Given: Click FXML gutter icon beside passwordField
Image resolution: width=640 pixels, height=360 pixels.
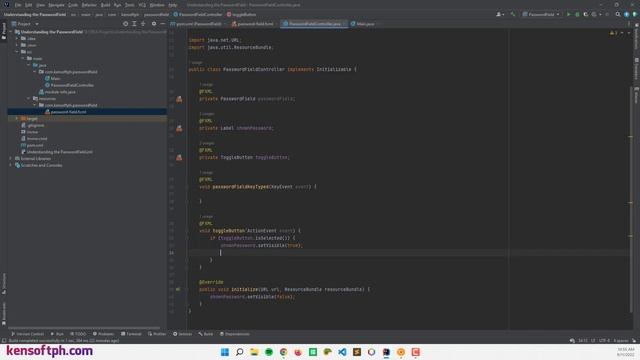Looking at the screenshot, I should tap(179, 99).
